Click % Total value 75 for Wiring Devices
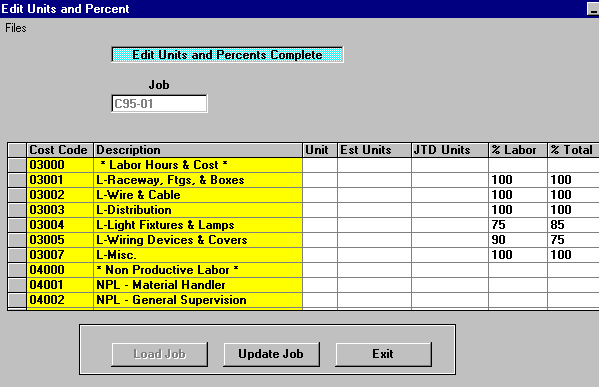Viewport: 599px width, 387px height. (573, 240)
